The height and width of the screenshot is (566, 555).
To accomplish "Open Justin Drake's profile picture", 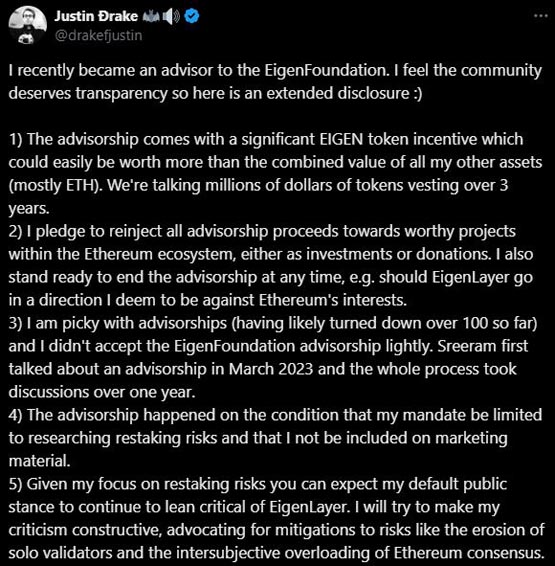I will [x=27, y=25].
